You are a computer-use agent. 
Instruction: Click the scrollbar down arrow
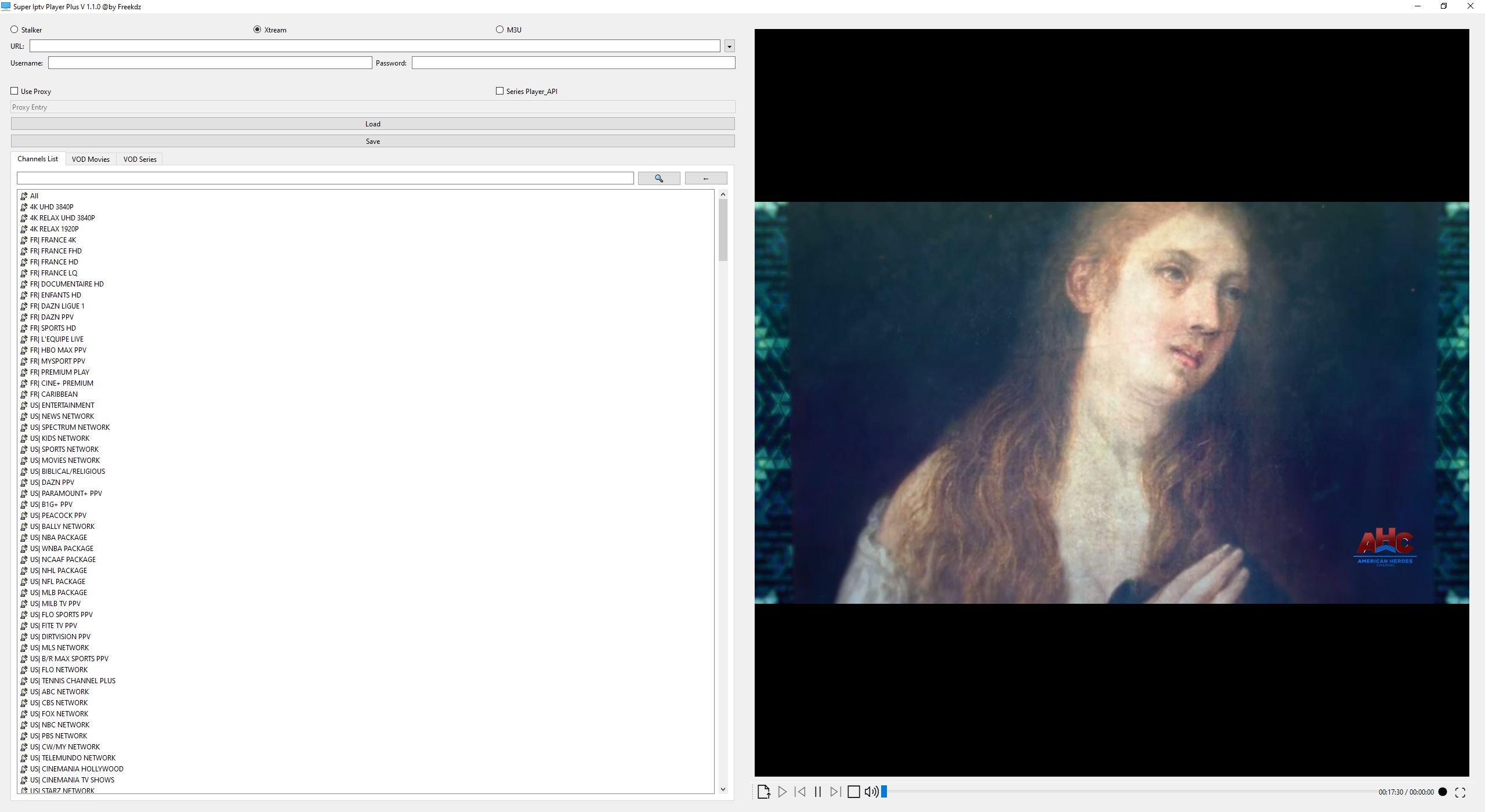coord(723,789)
